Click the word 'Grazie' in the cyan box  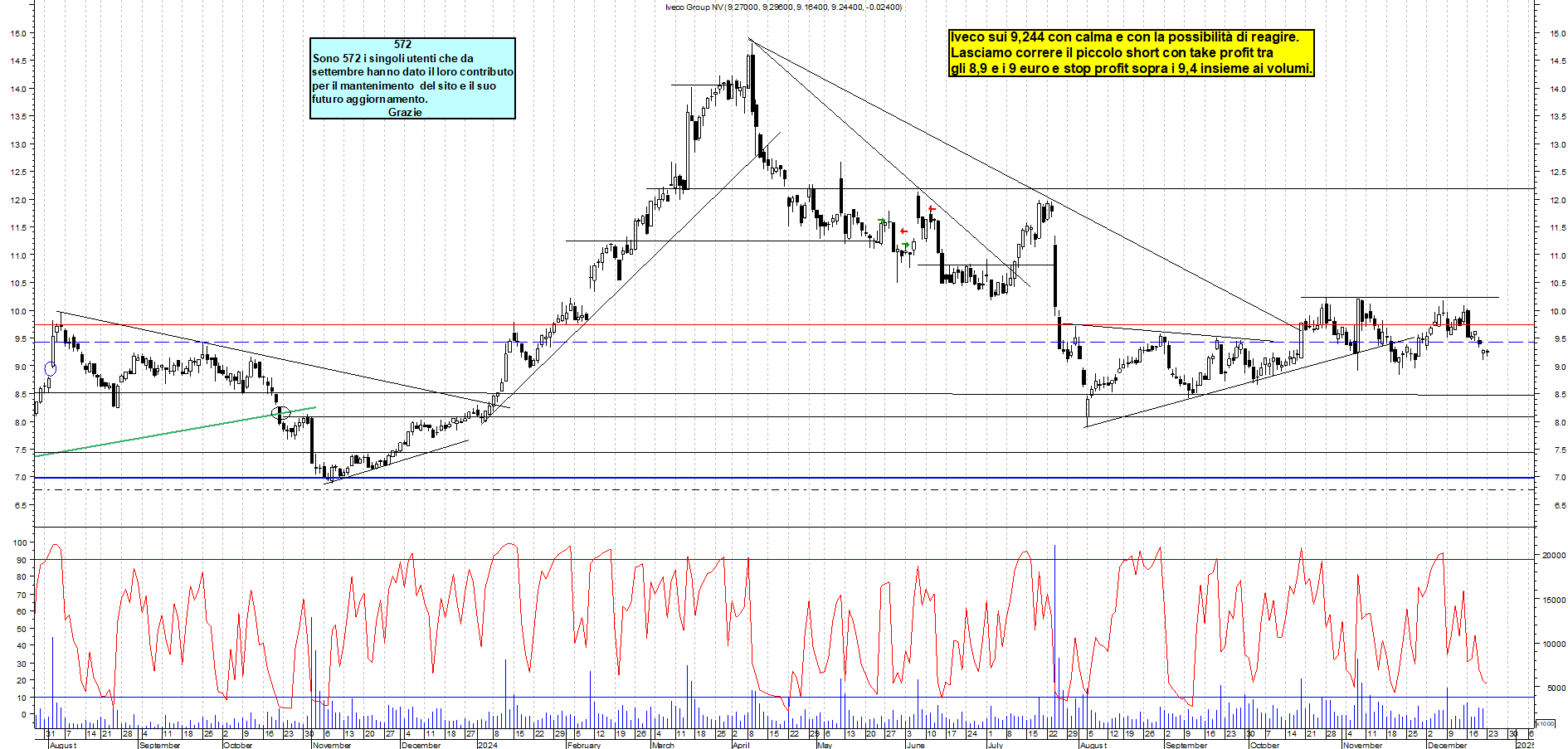tap(405, 112)
